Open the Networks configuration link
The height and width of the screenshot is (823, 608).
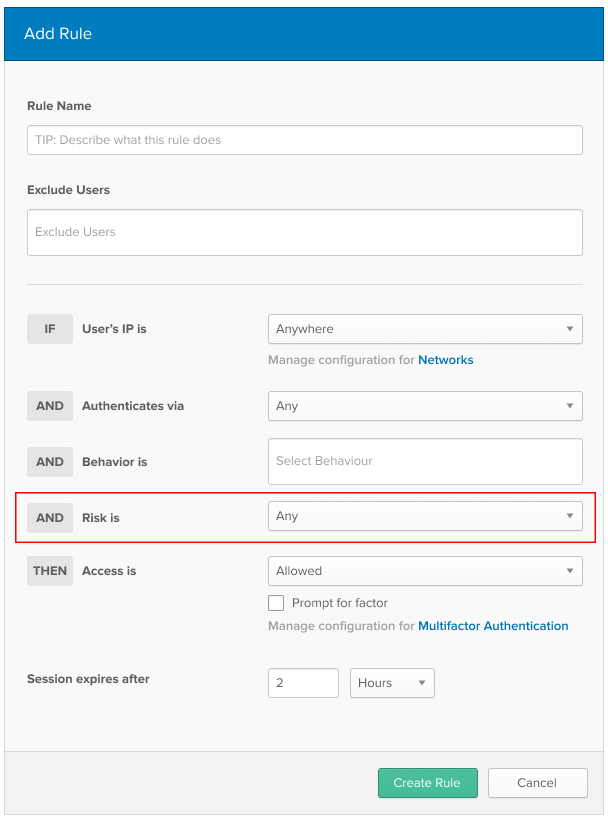coord(445,360)
